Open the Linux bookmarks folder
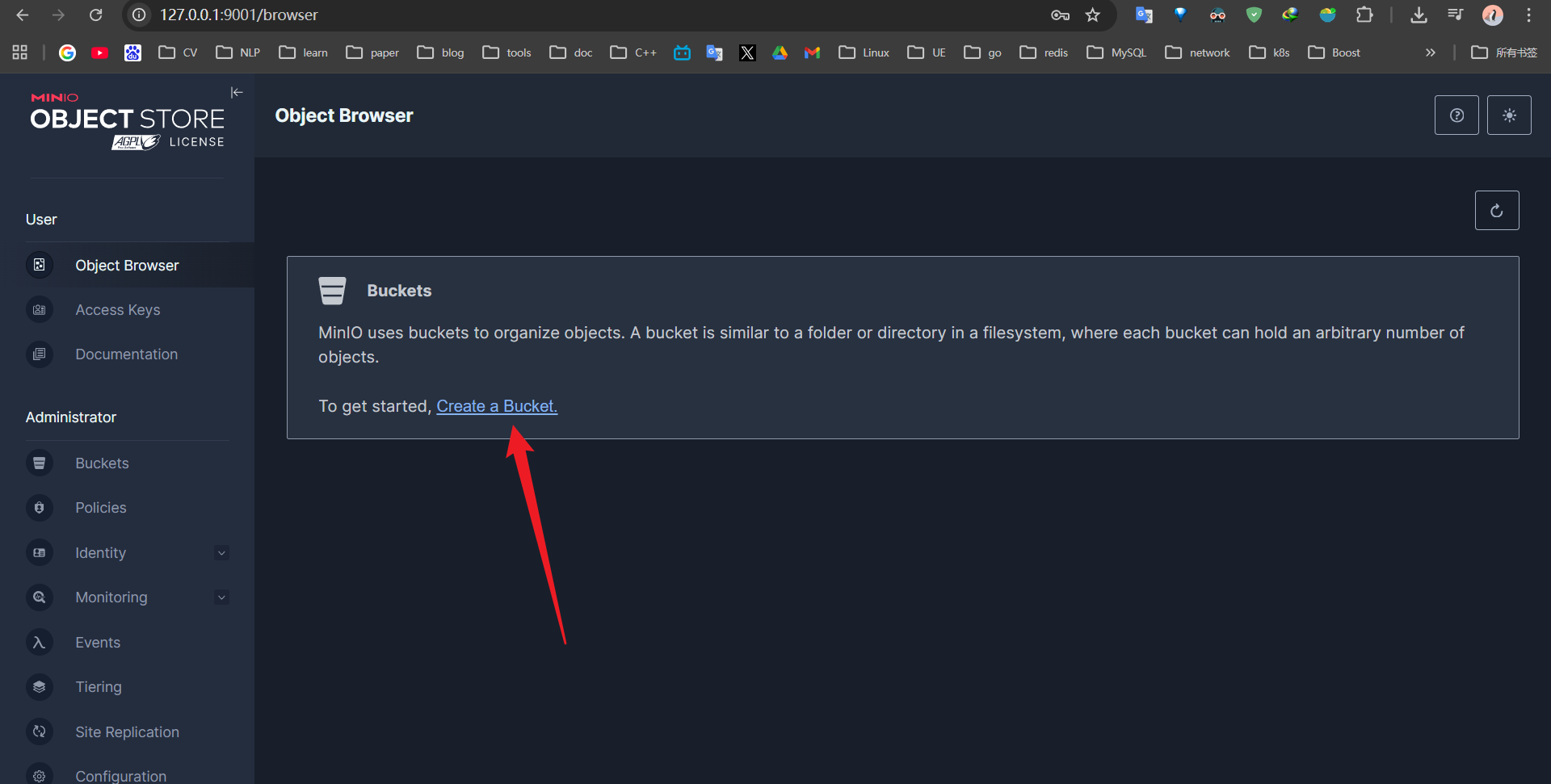 click(x=864, y=52)
